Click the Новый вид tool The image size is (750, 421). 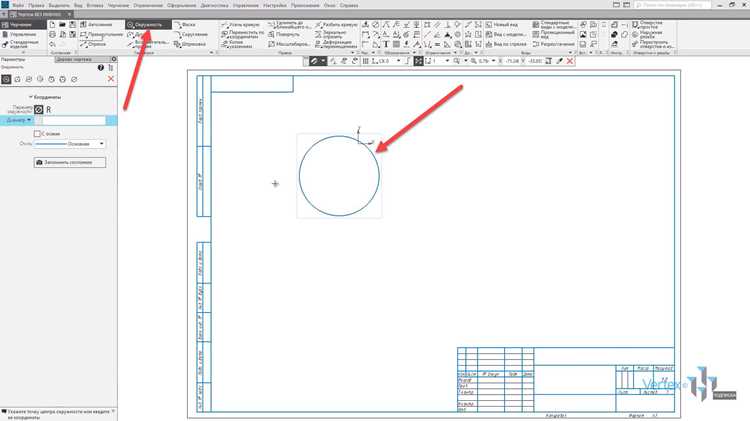click(502, 24)
